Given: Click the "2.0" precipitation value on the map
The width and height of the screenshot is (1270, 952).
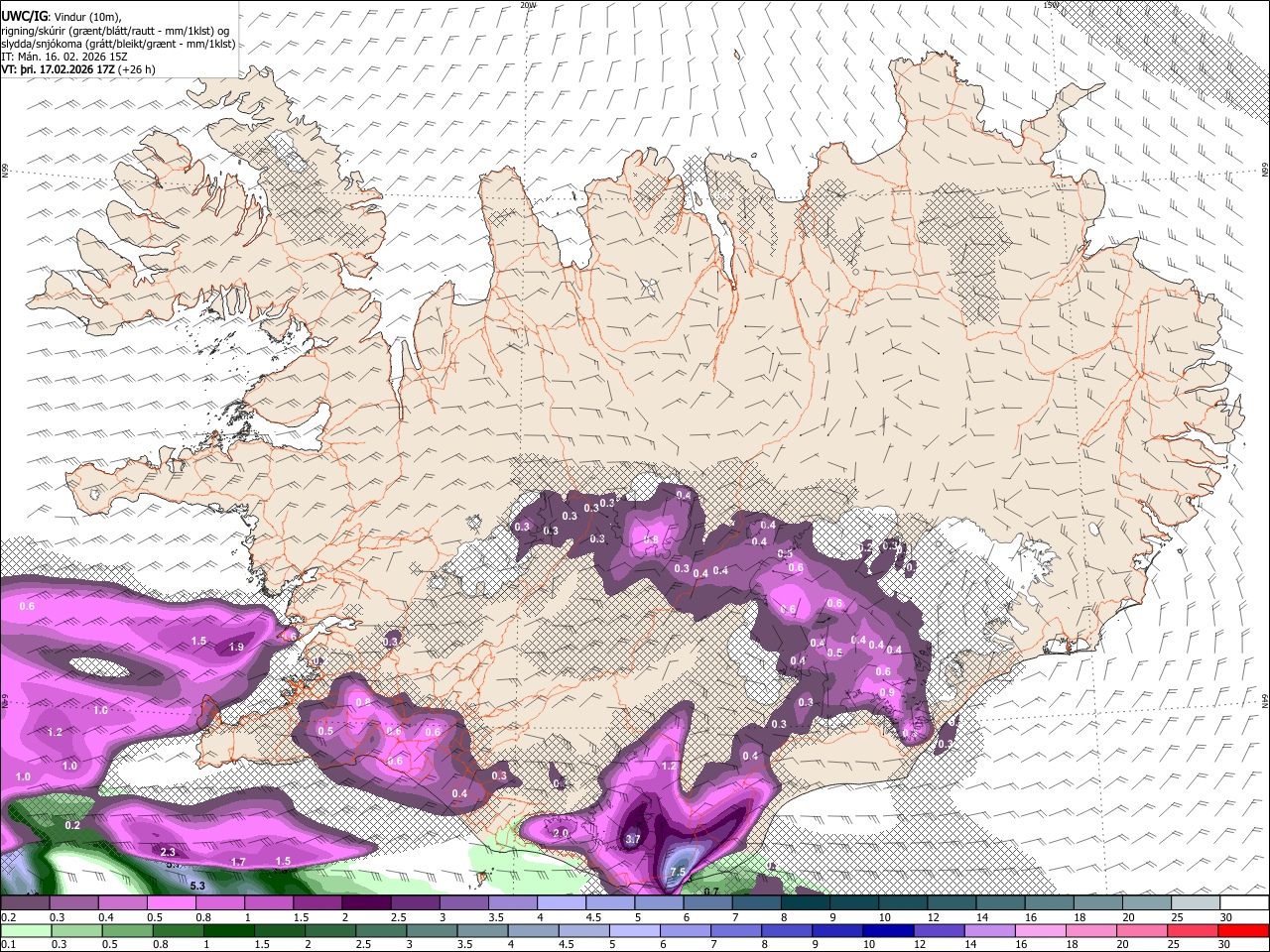Looking at the screenshot, I should click(x=561, y=832).
